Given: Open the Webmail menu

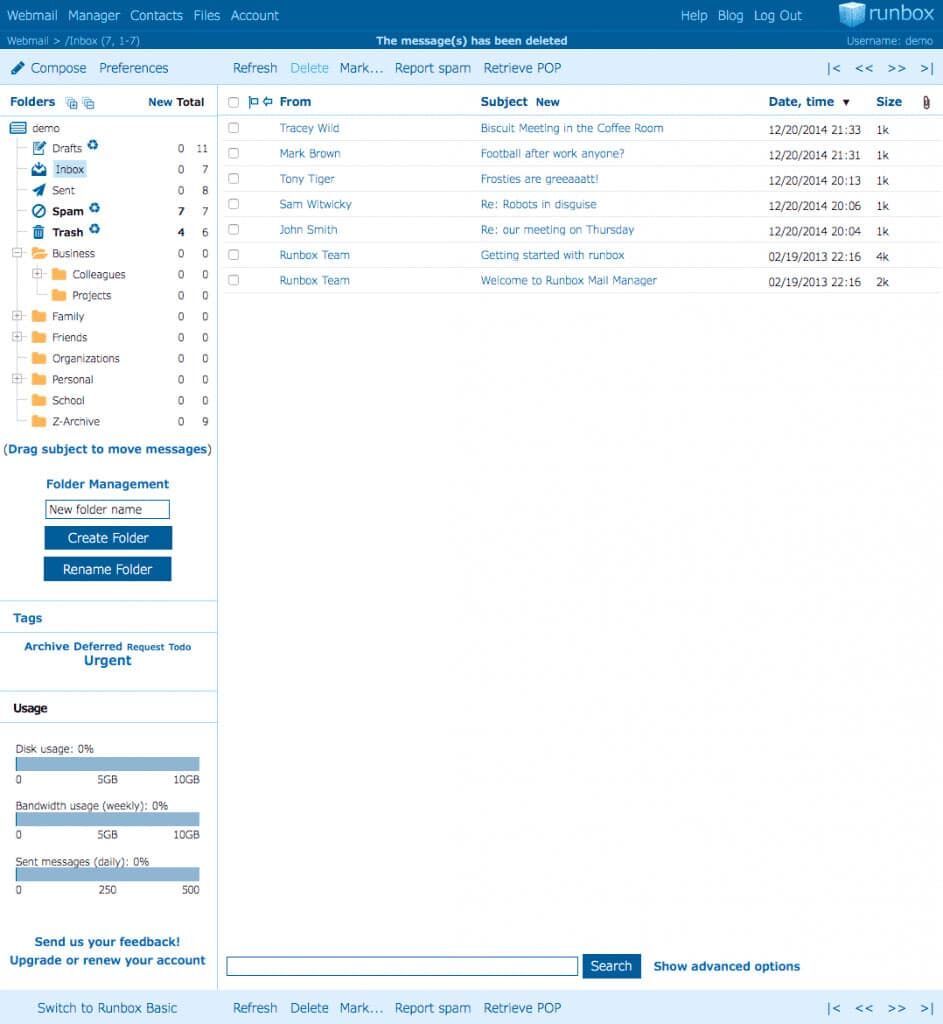Looking at the screenshot, I should (x=32, y=15).
